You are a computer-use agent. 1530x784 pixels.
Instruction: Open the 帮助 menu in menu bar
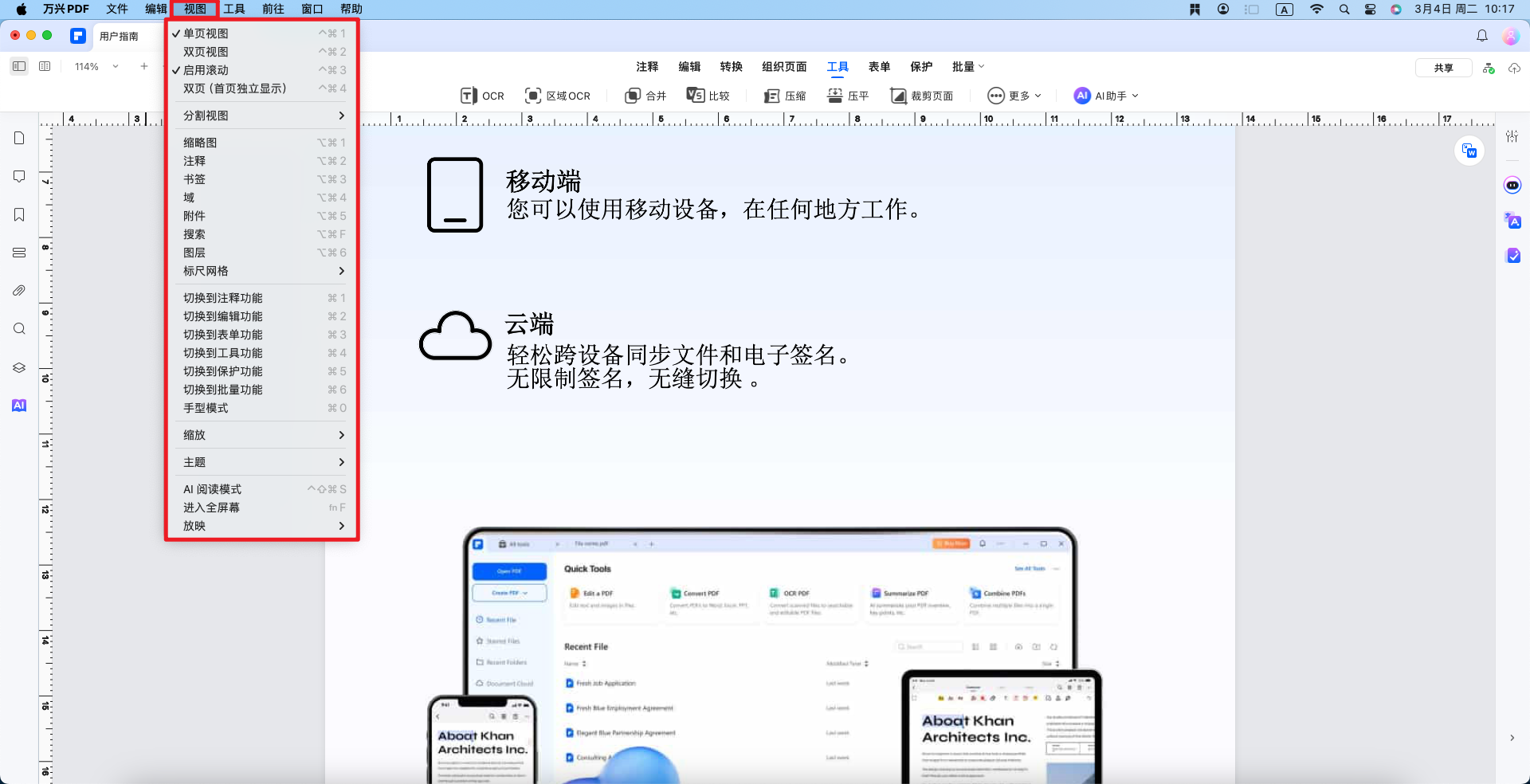(x=351, y=9)
